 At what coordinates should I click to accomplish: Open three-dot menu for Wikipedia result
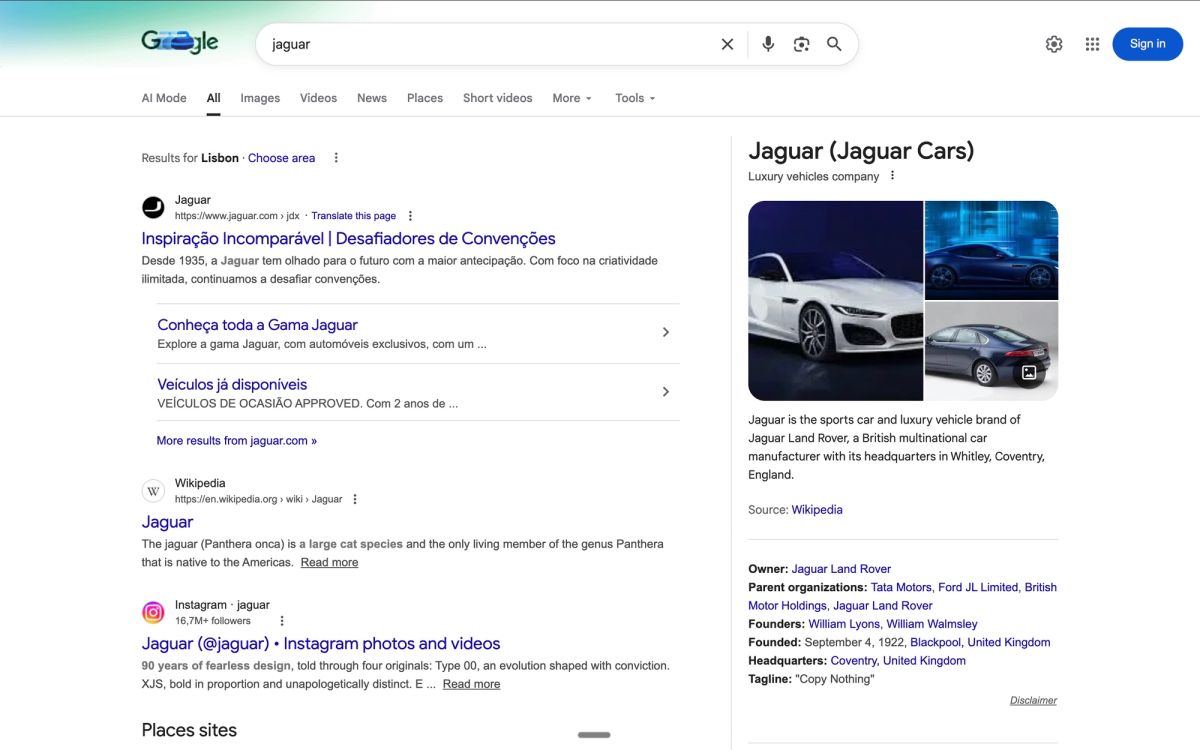tap(355, 499)
